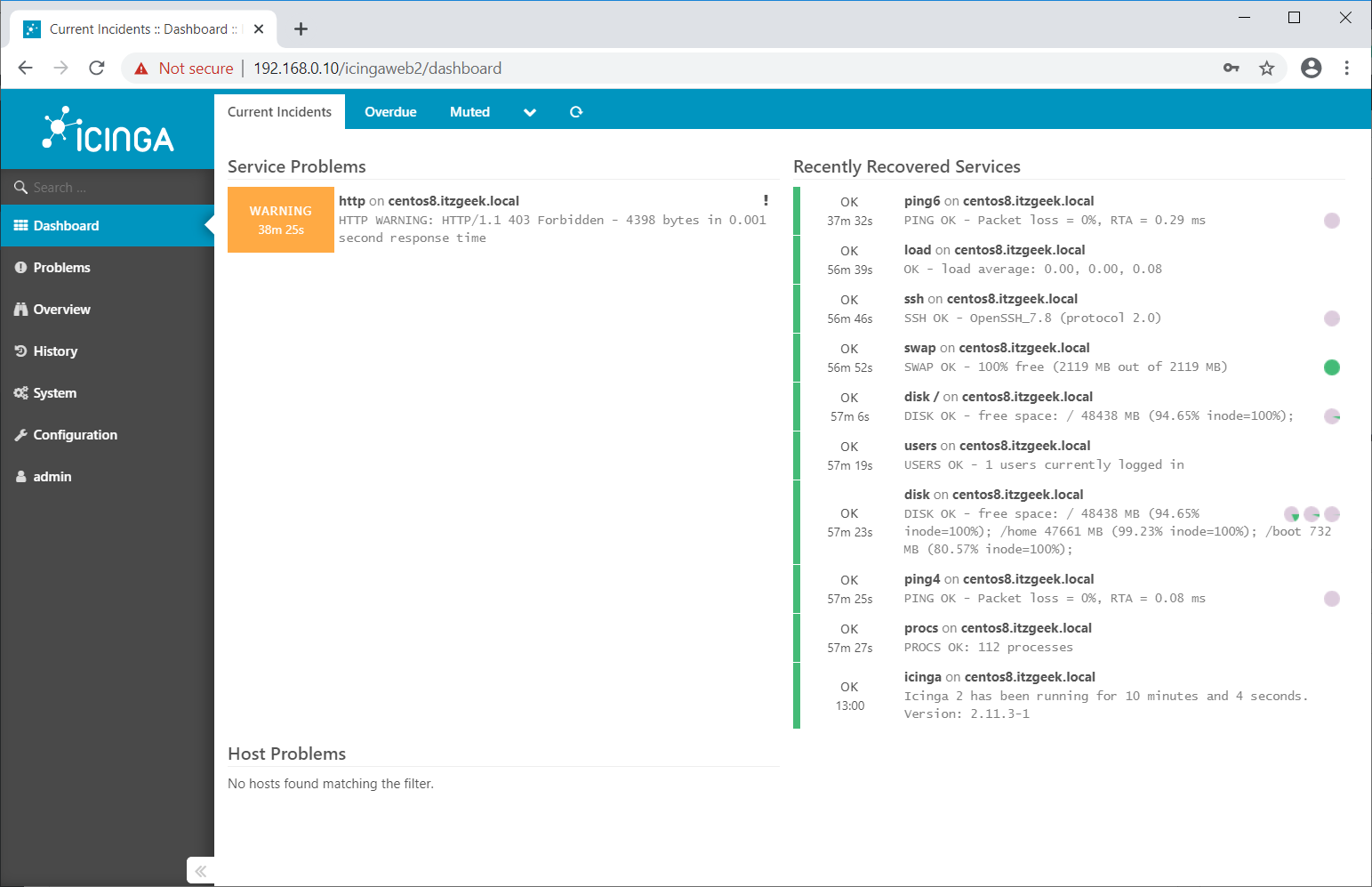Open the Chrome profile avatar
This screenshot has width=1372, height=887.
click(1312, 69)
